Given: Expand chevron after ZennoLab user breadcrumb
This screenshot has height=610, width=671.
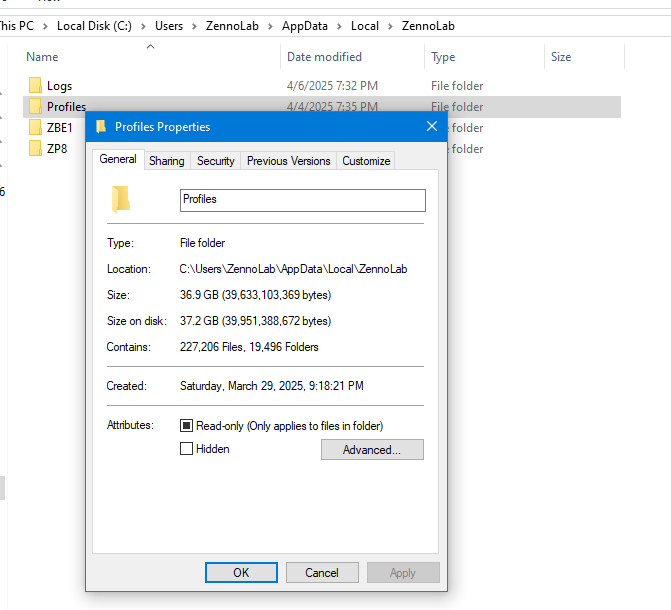Looking at the screenshot, I should [270, 27].
